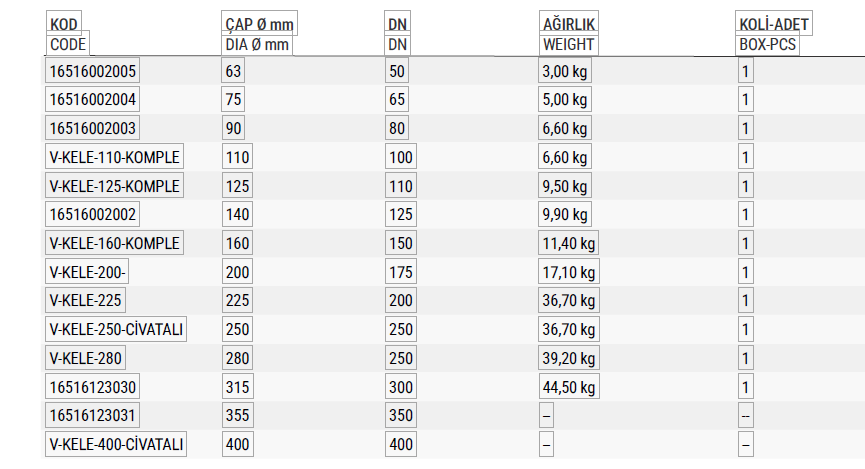The image size is (865, 469).
Task: Click the BOX-PCS subheader
Action: coord(767,45)
